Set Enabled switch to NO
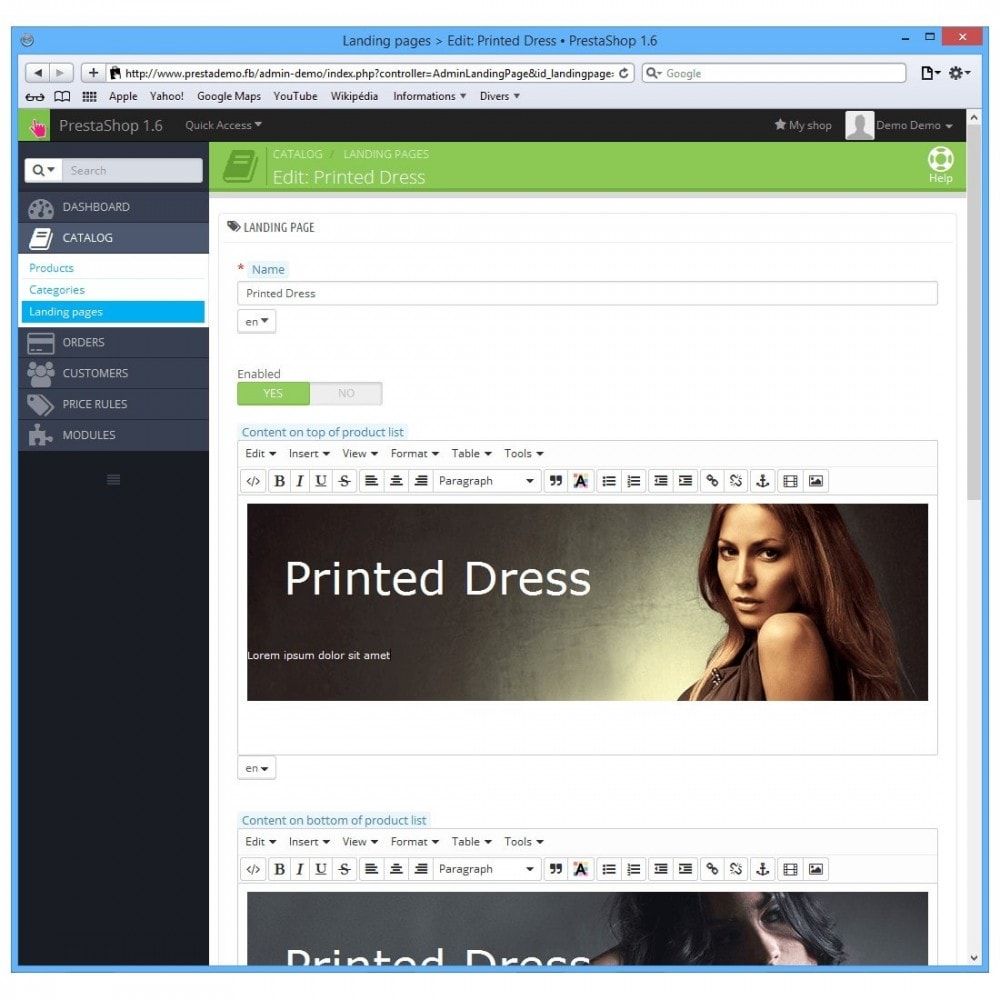 [346, 393]
